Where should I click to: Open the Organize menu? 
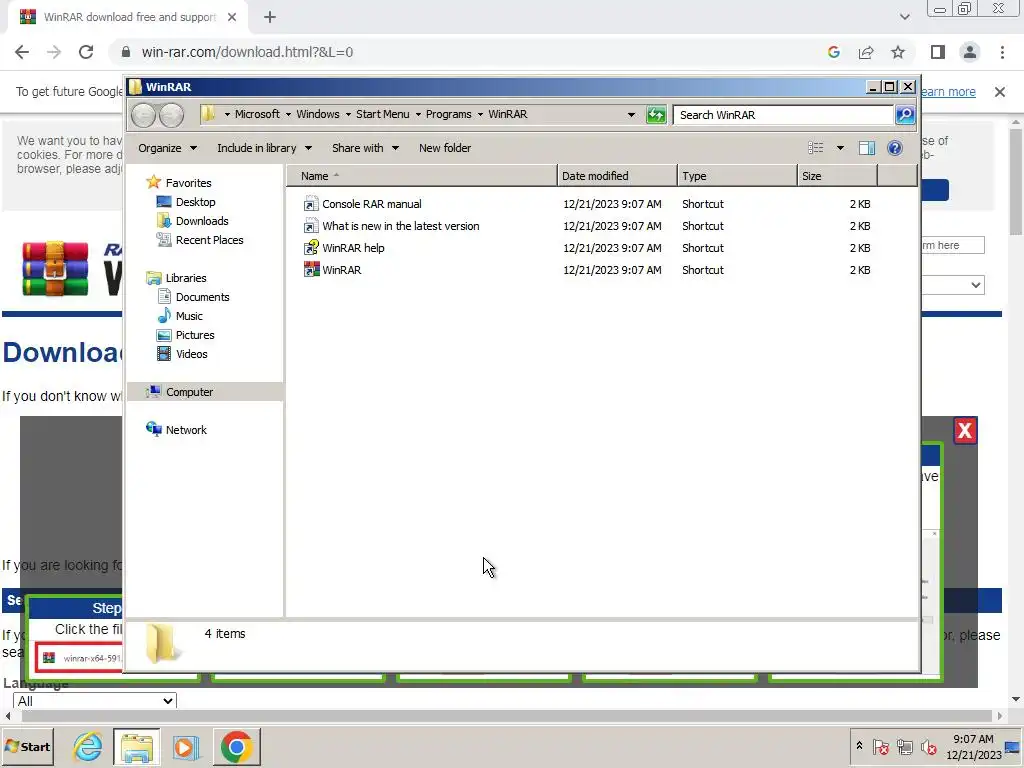(x=167, y=148)
